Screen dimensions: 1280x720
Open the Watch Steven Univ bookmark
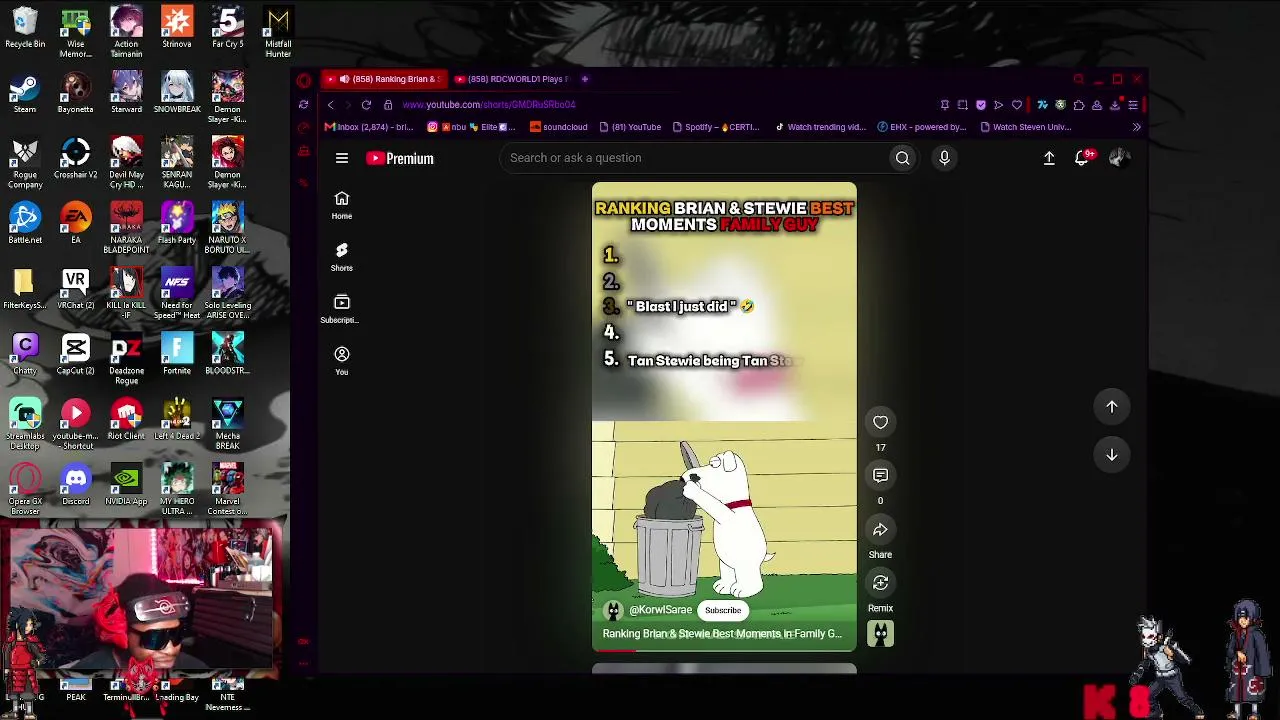[1025, 127]
